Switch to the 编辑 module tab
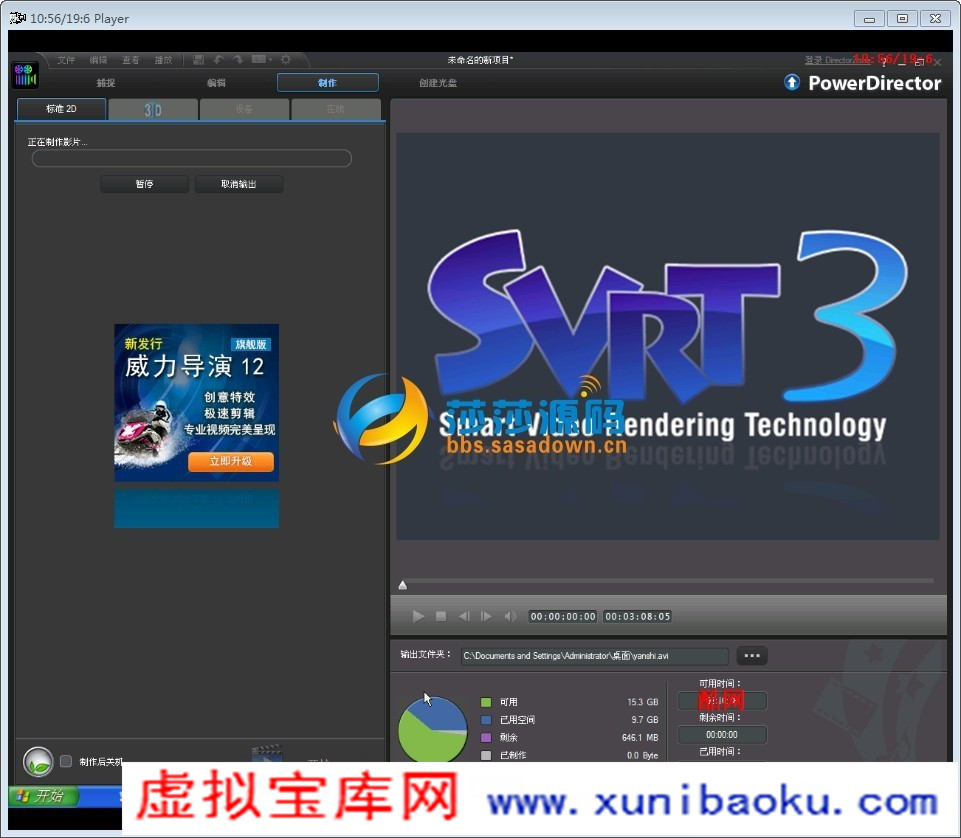The image size is (961, 838). coord(216,83)
